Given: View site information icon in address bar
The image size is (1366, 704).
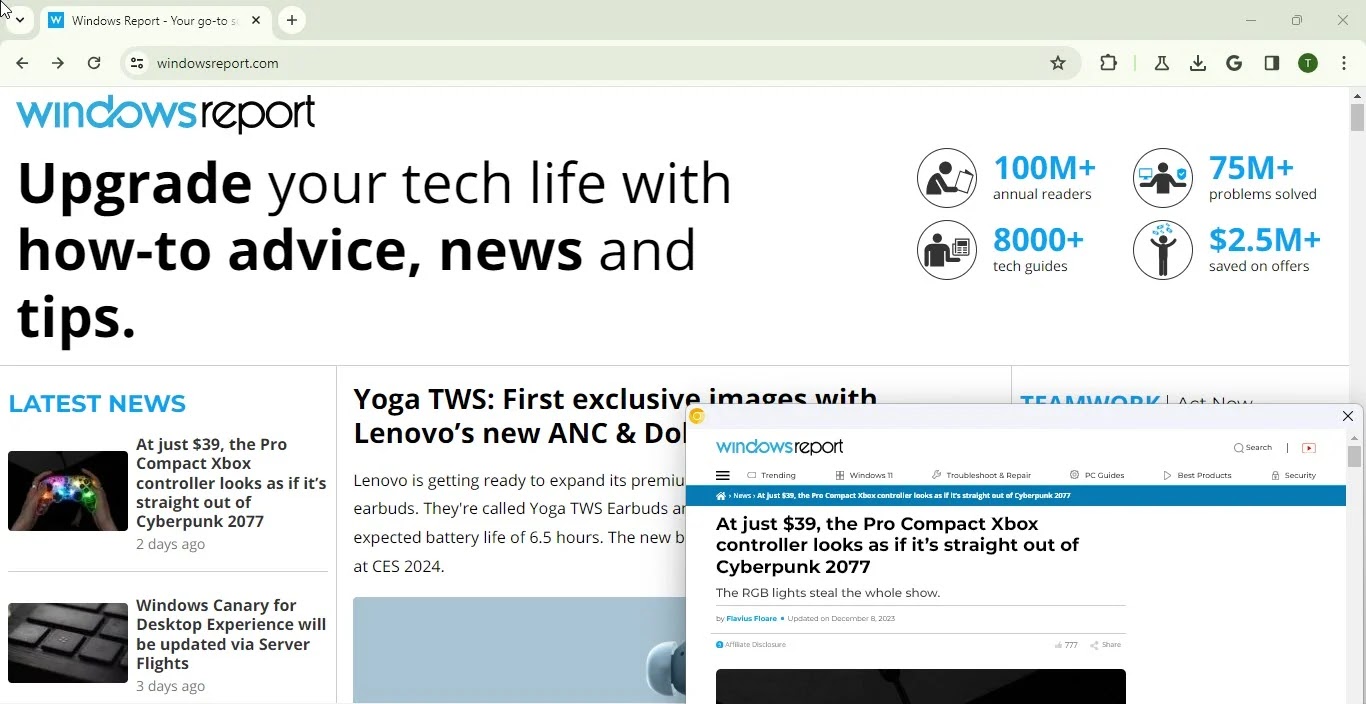Looking at the screenshot, I should point(137,63).
